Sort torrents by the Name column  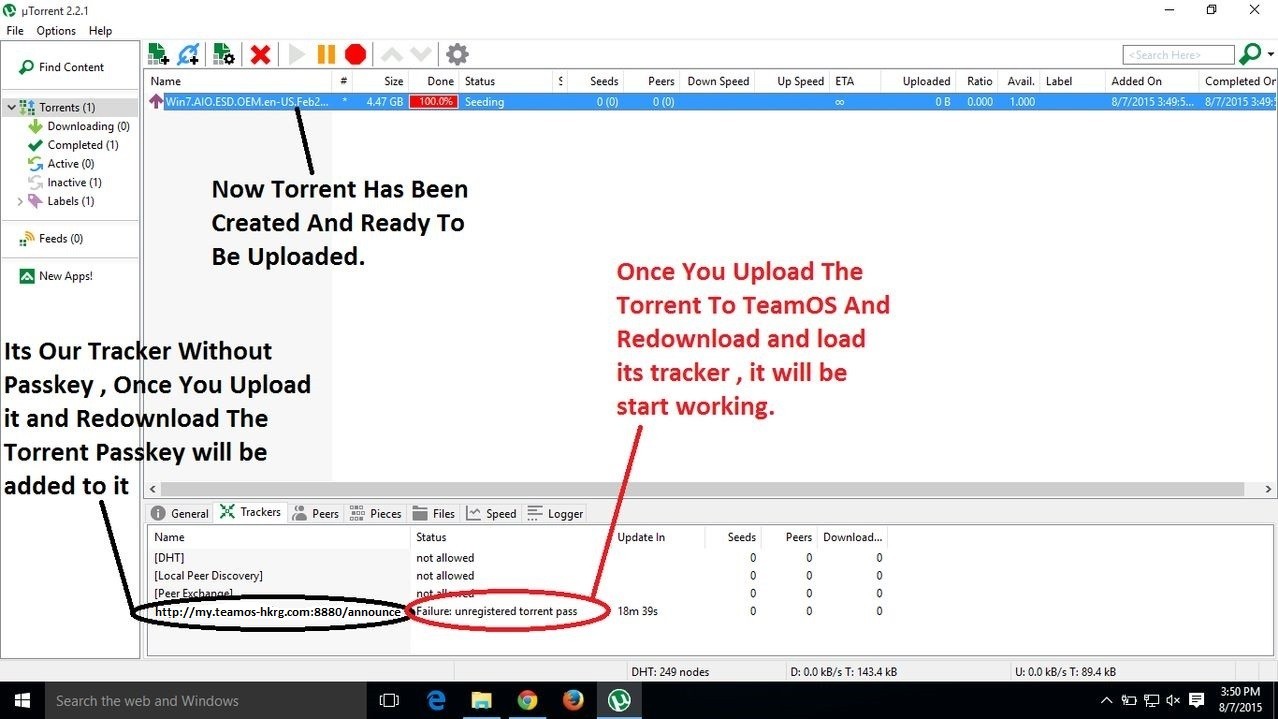[x=240, y=81]
